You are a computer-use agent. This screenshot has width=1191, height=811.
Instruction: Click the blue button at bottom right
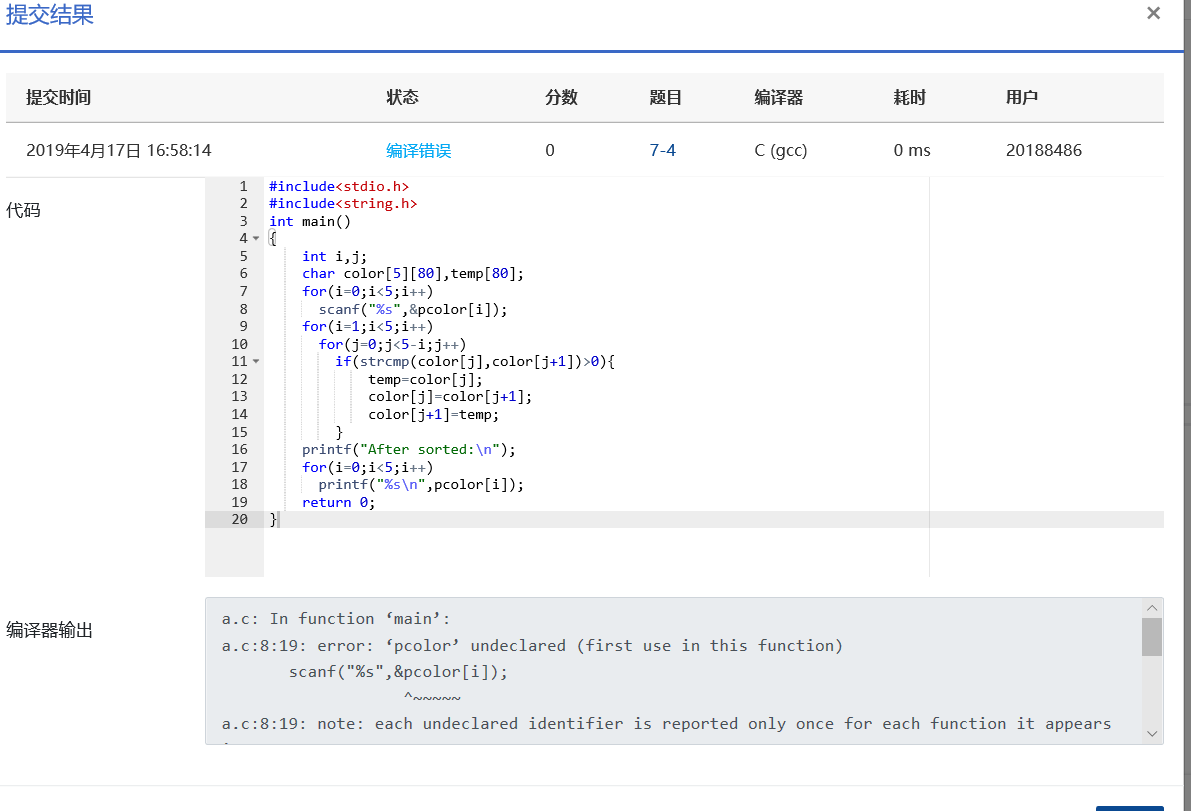click(1129, 806)
